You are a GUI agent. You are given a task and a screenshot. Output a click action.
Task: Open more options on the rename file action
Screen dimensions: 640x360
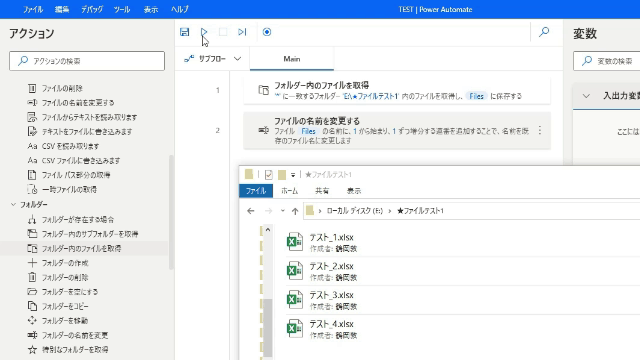click(540, 130)
